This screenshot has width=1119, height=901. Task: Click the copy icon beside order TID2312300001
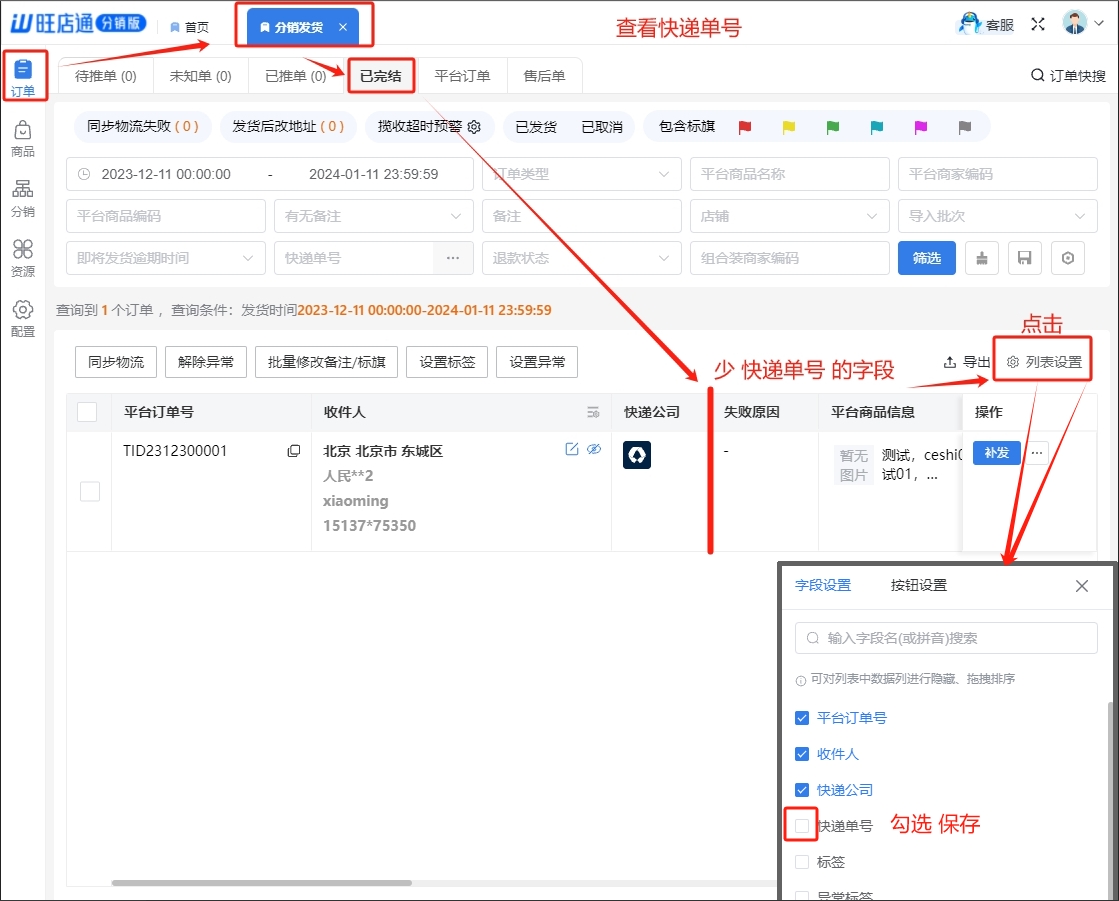(x=294, y=451)
